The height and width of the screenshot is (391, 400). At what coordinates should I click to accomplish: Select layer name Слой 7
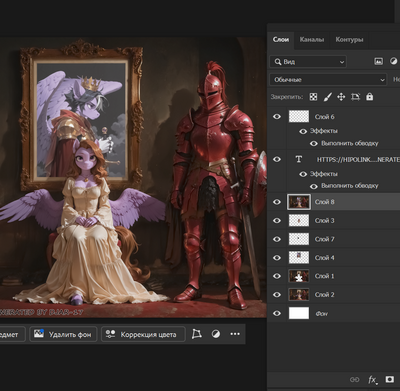pos(324,239)
